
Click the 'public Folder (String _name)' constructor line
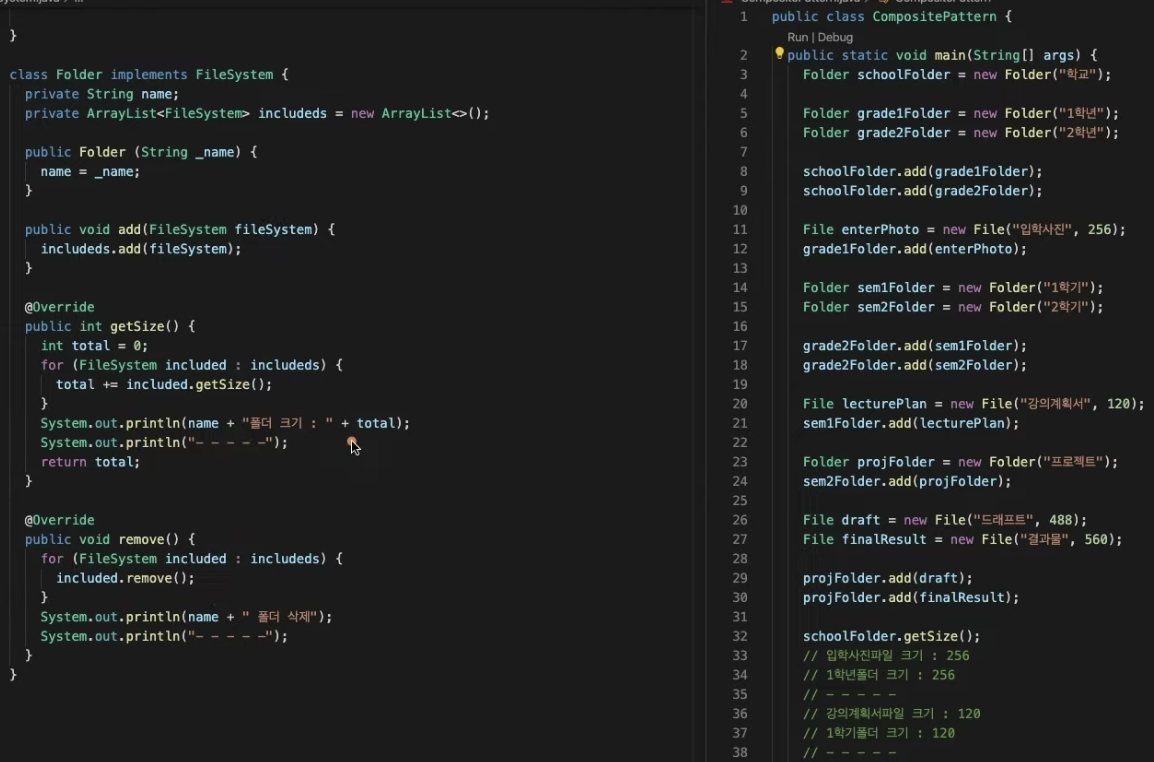coord(141,152)
